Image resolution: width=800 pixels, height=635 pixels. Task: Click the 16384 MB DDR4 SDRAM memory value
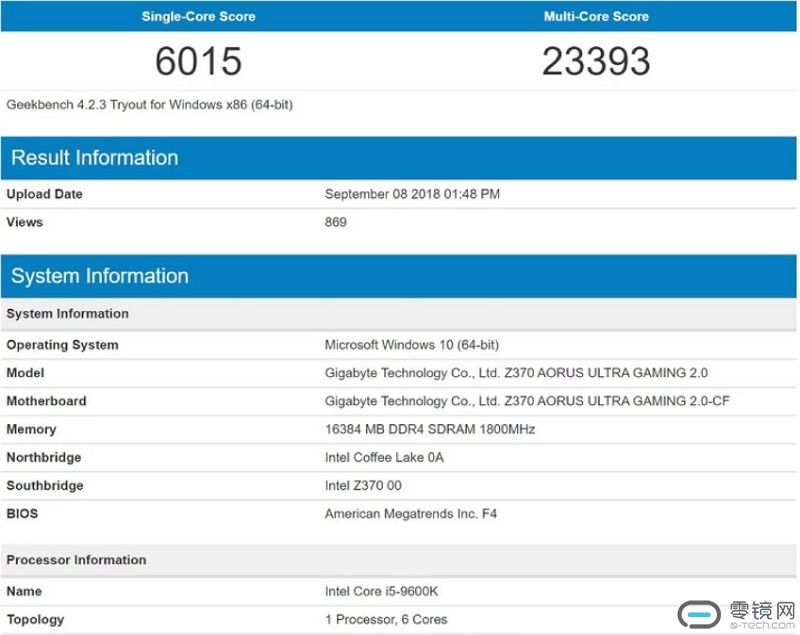point(430,429)
